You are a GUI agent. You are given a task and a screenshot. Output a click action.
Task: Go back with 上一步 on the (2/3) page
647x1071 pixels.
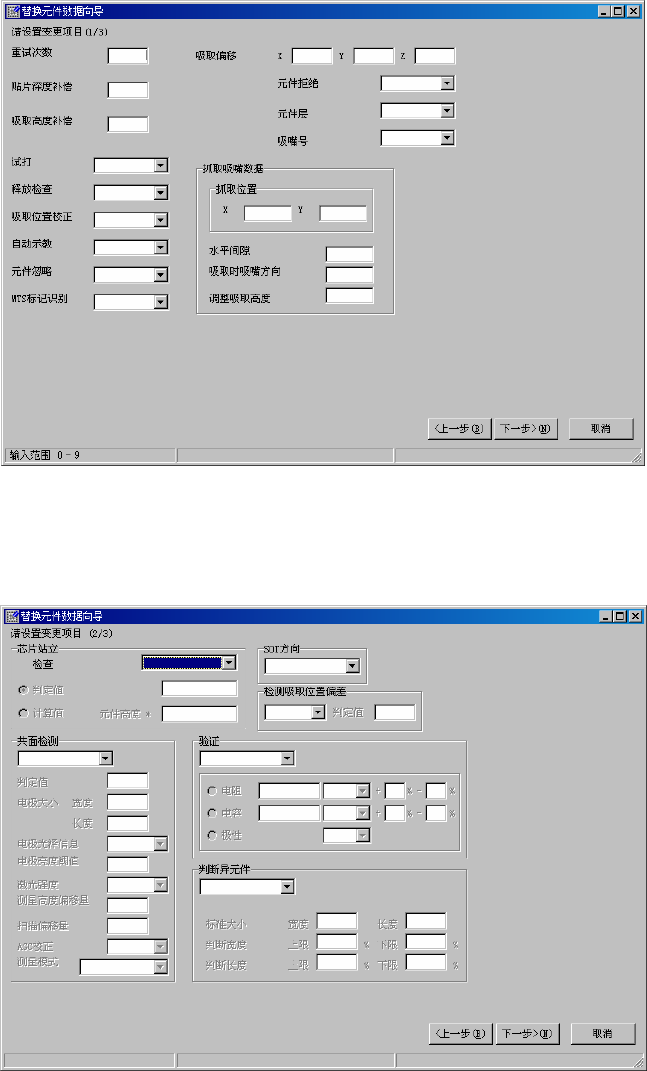pos(460,1033)
